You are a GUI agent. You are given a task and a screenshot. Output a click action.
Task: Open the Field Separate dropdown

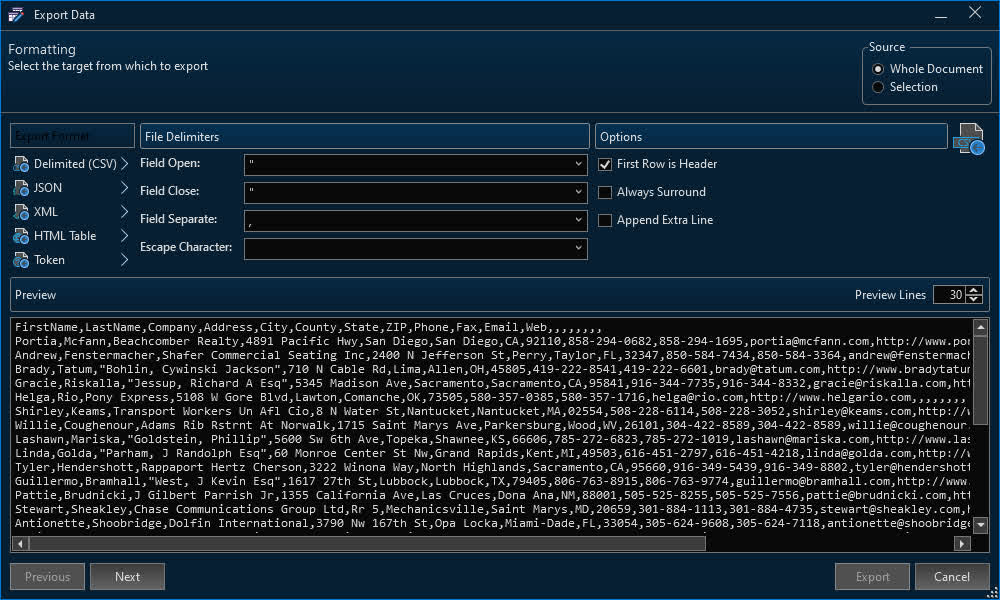click(x=578, y=220)
